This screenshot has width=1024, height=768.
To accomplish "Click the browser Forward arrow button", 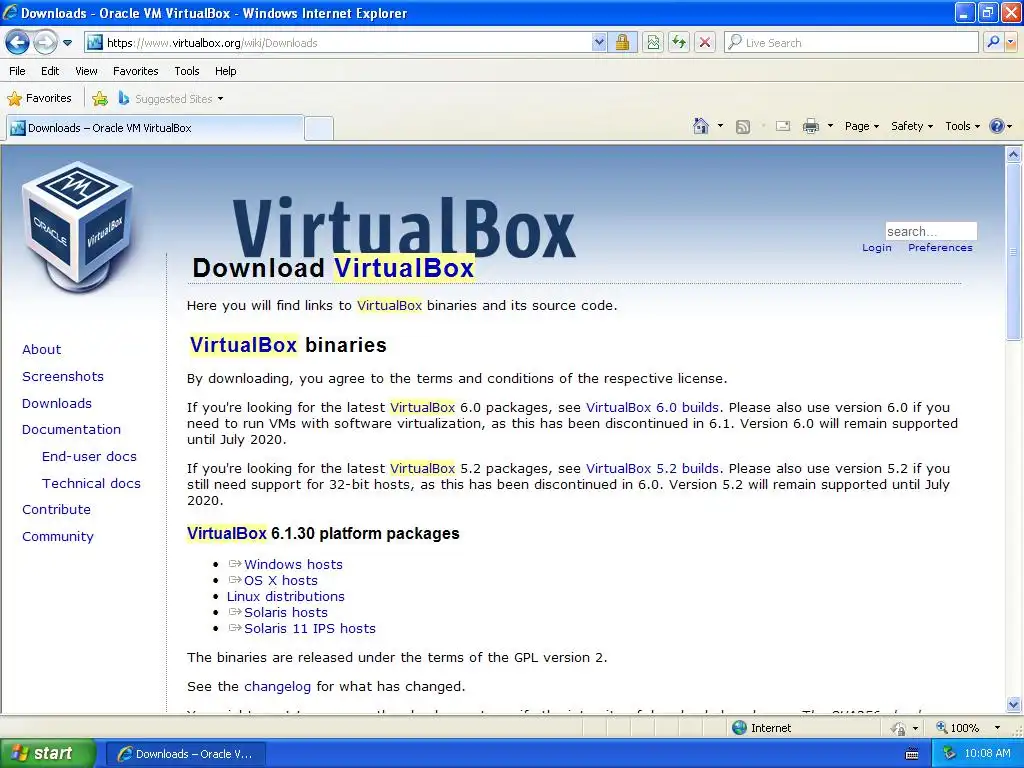I will (45, 43).
